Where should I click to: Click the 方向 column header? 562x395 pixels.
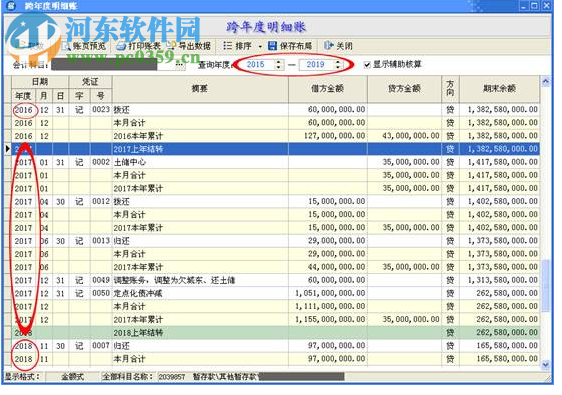(x=451, y=89)
